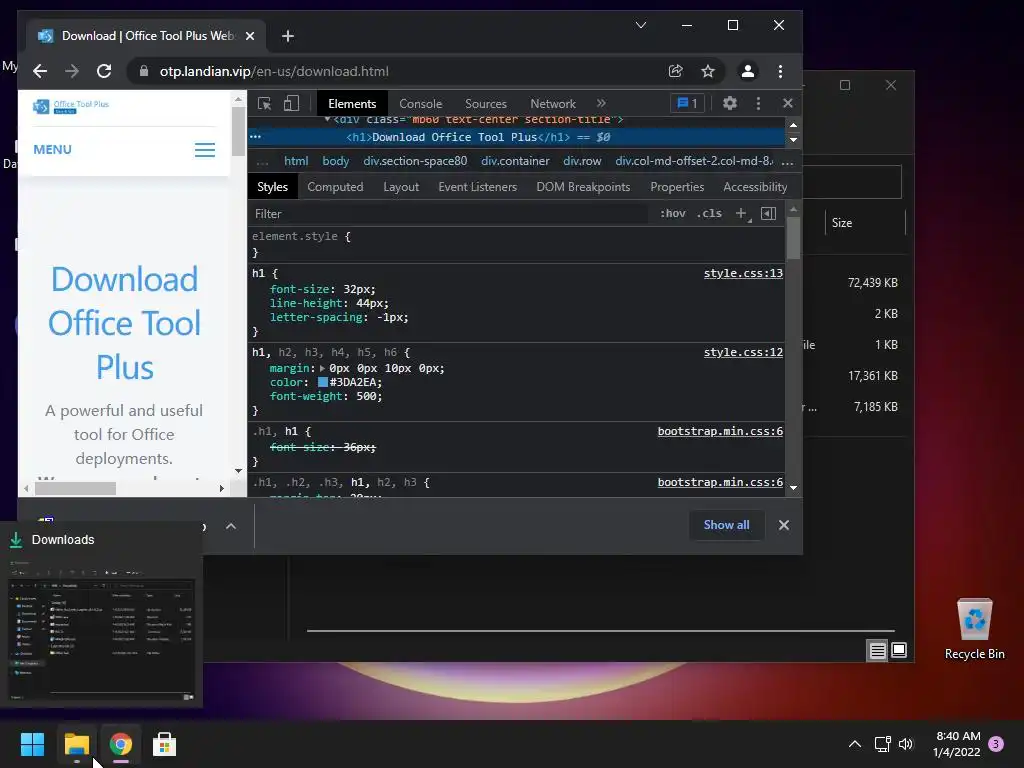Bookmark this page star icon
This screenshot has width=1024, height=768.
(708, 71)
